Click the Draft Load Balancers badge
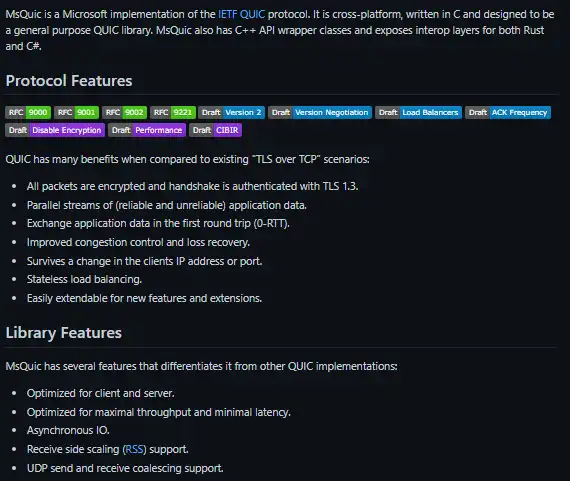Image resolution: width=570 pixels, height=481 pixels. (418, 112)
